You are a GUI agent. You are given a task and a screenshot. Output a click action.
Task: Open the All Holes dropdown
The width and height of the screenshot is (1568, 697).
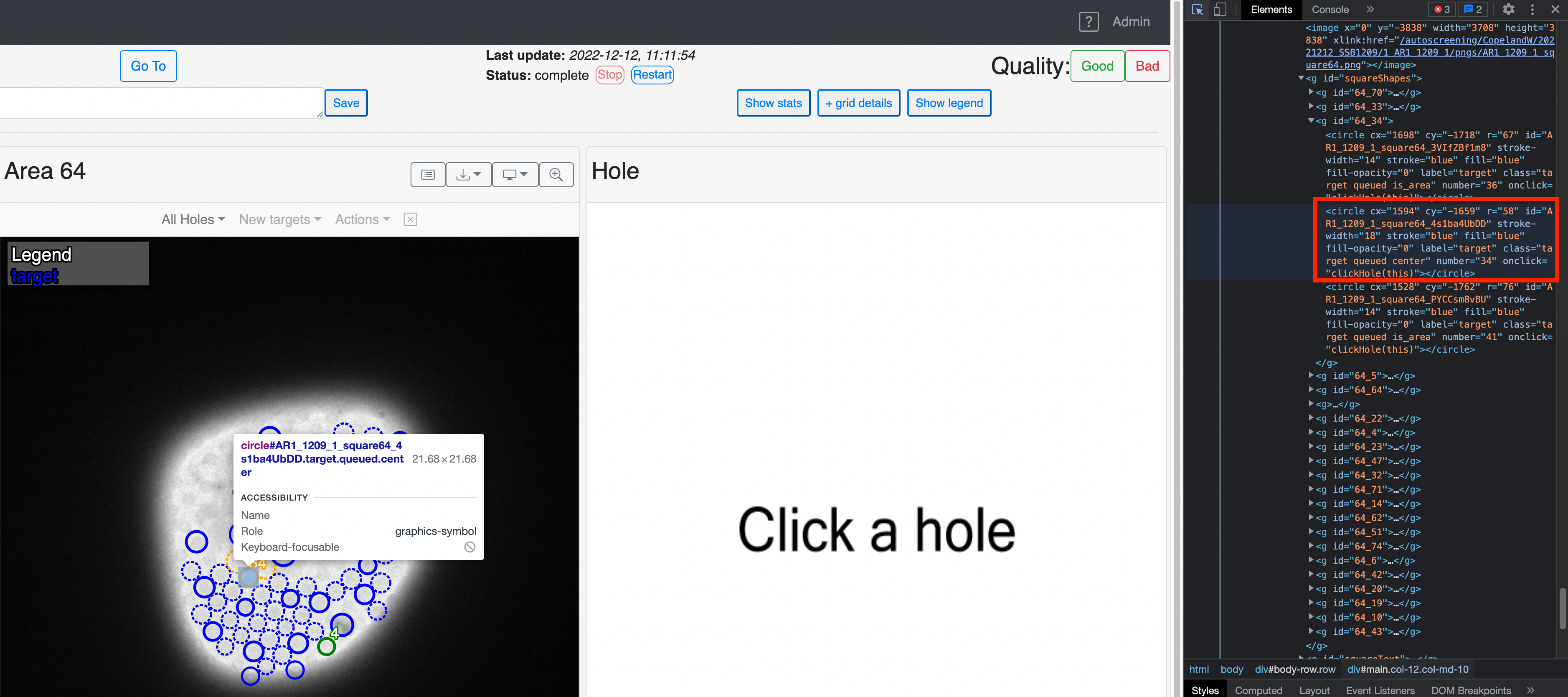pyautogui.click(x=193, y=219)
